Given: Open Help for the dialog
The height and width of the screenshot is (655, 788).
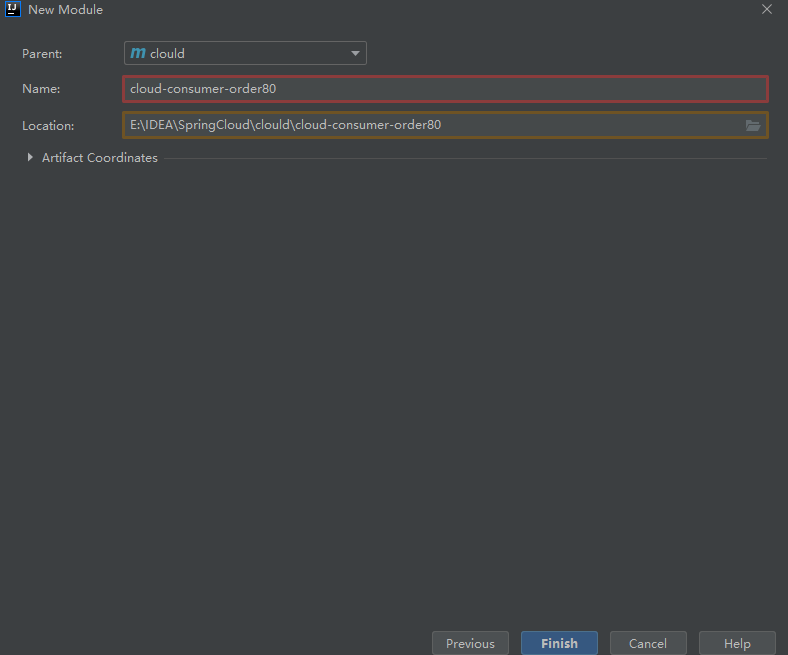Looking at the screenshot, I should 737,643.
